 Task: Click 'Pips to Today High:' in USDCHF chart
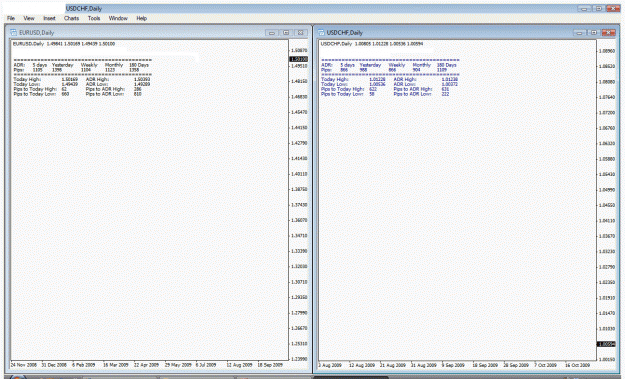(x=343, y=89)
